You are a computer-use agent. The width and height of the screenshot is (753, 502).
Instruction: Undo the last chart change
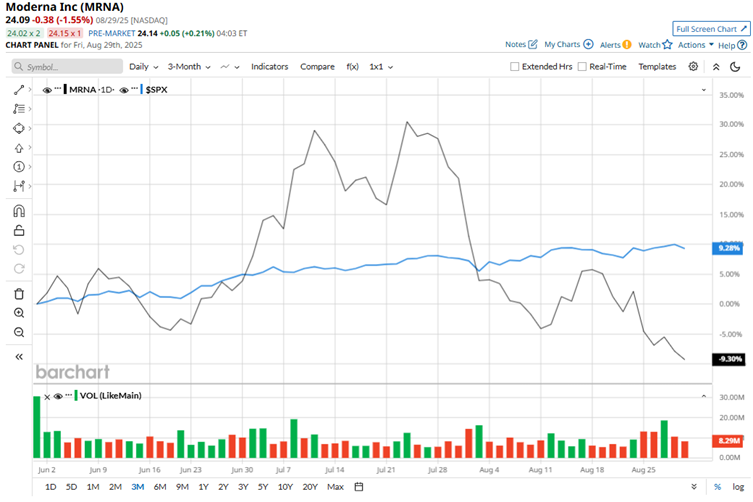[x=19, y=250]
